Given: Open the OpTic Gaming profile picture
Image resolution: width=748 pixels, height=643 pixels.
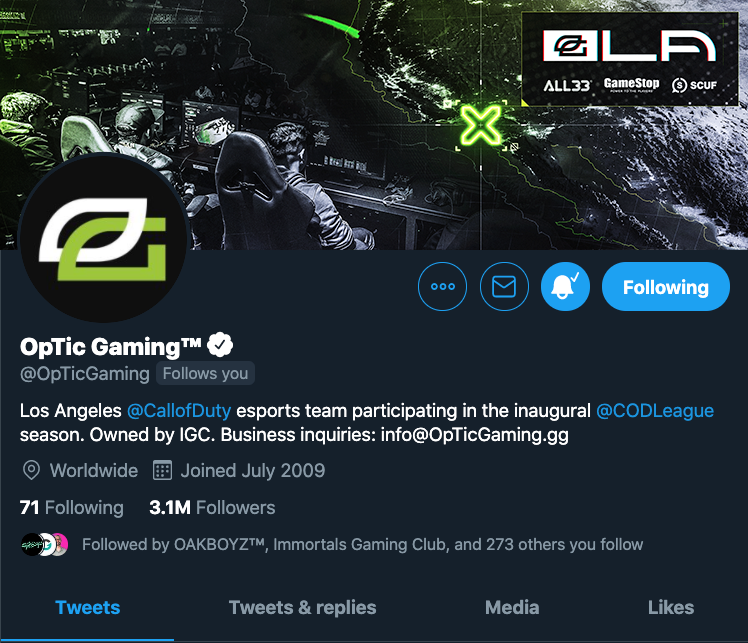Looking at the screenshot, I should 104,239.
